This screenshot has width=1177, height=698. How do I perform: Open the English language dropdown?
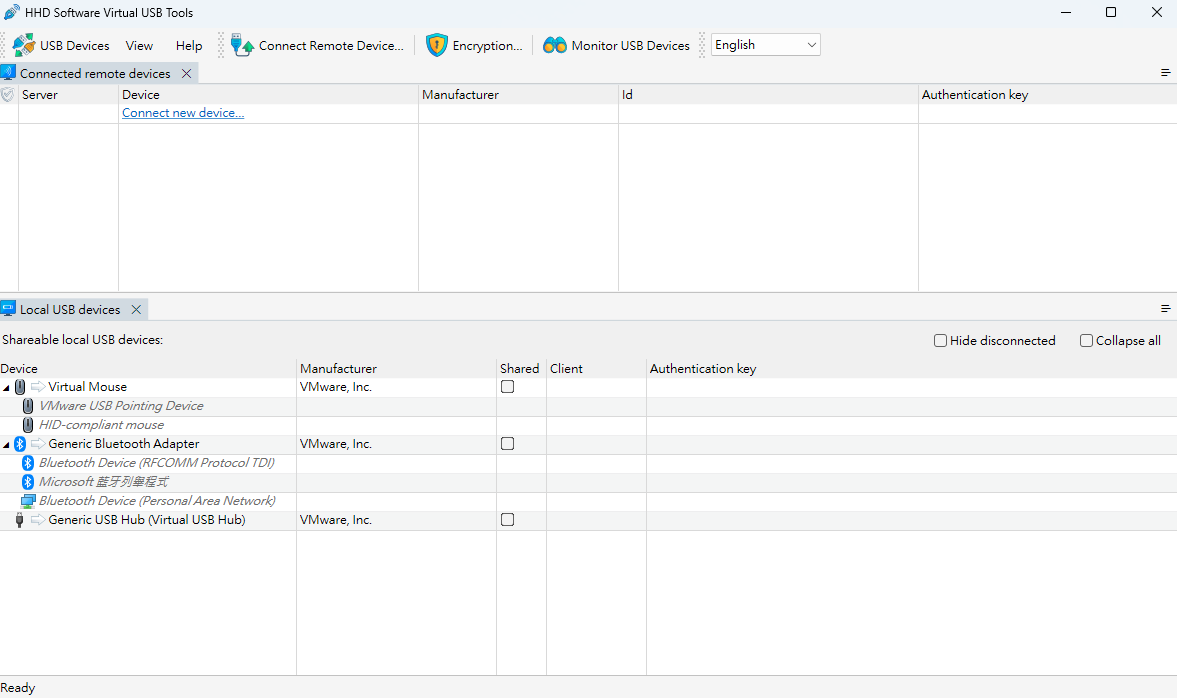766,45
